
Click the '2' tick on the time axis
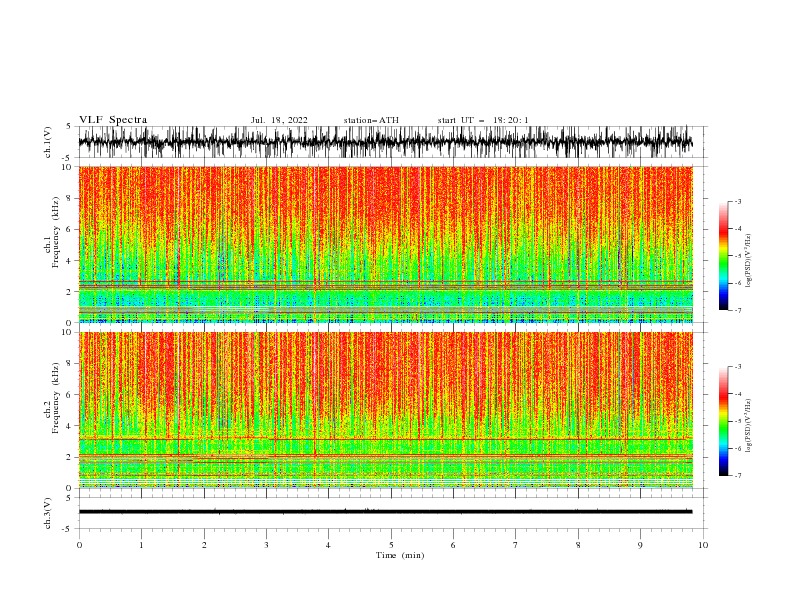pyautogui.click(x=204, y=545)
